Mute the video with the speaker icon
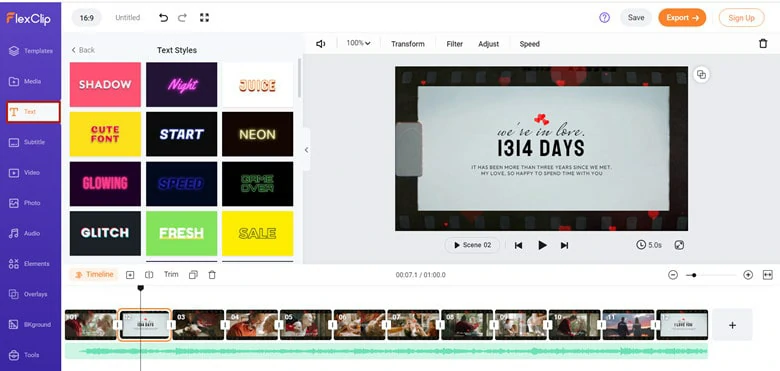This screenshot has height=371, width=780. (x=320, y=44)
